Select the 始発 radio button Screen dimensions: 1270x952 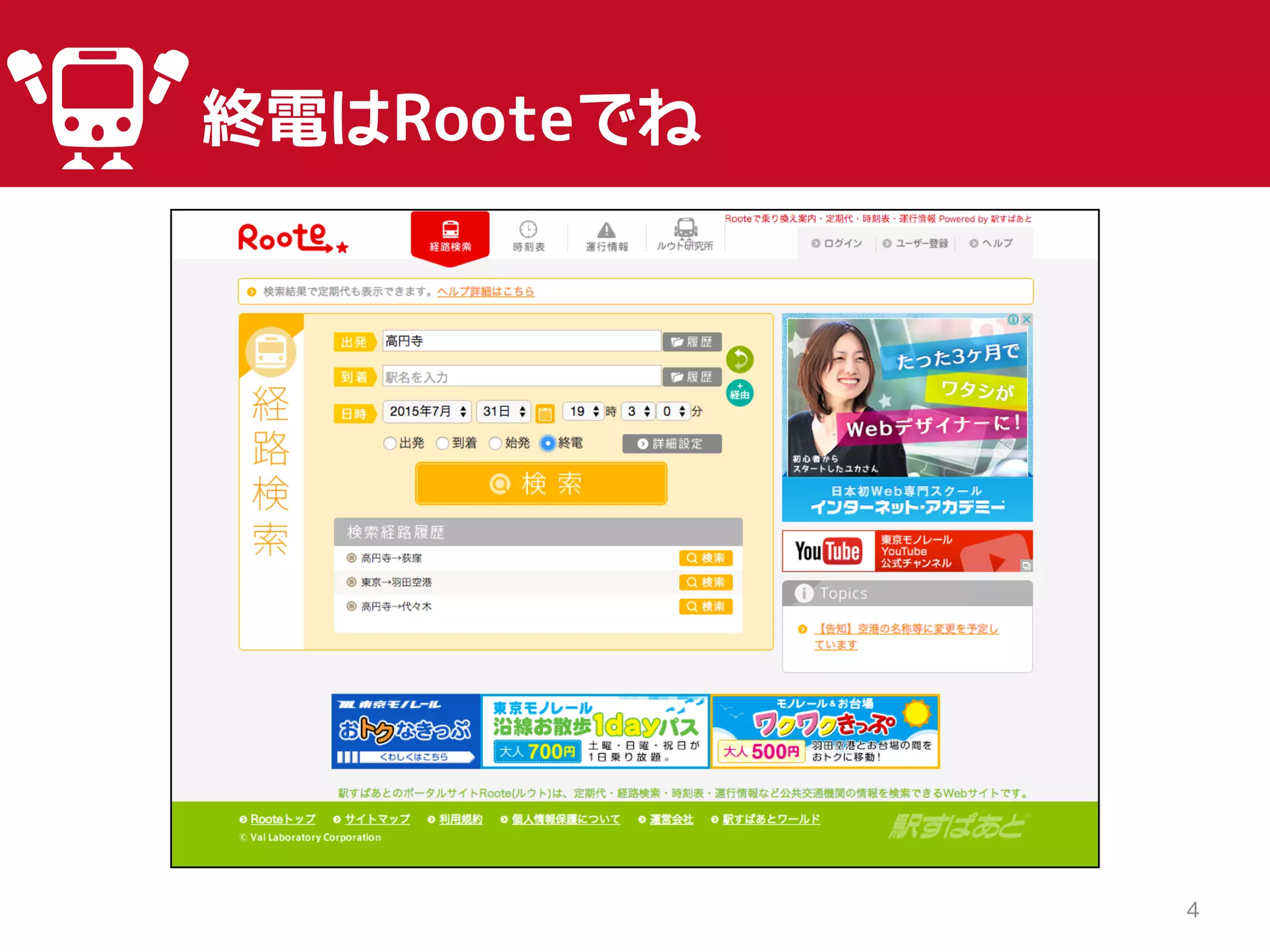495,443
